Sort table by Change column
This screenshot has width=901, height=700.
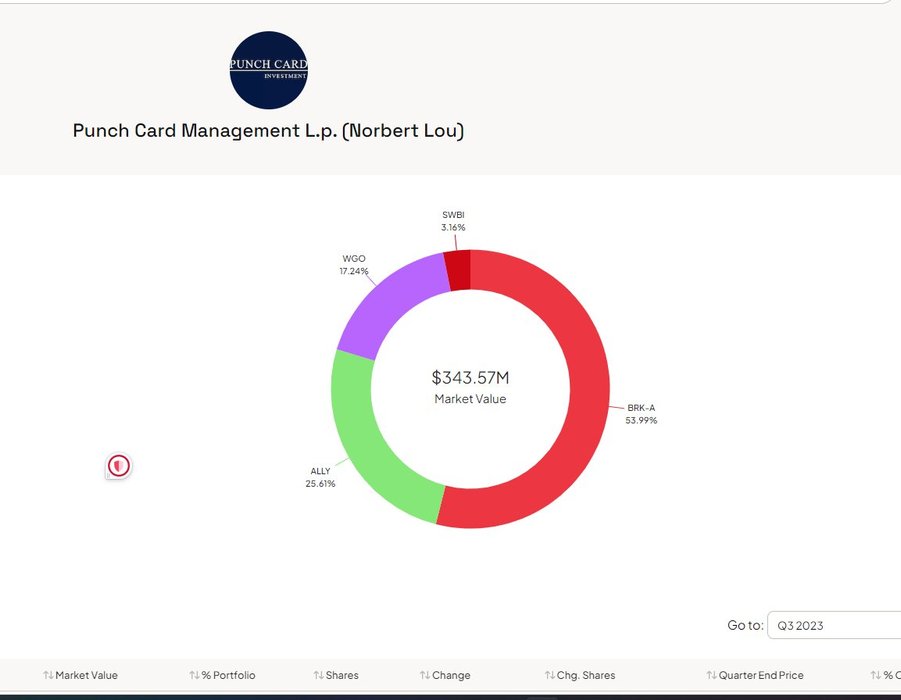(445, 675)
